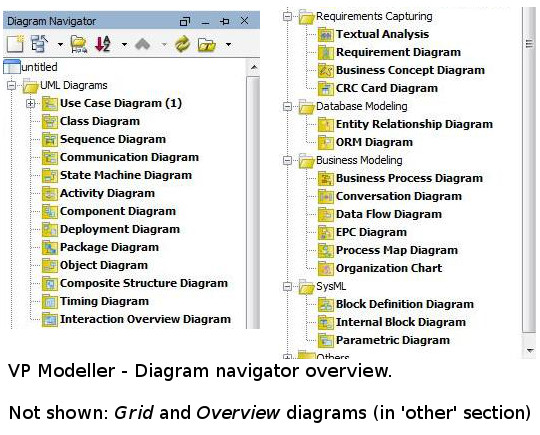Collapse the UML Diagrams folder
The height and width of the screenshot is (435, 540).
(11, 85)
